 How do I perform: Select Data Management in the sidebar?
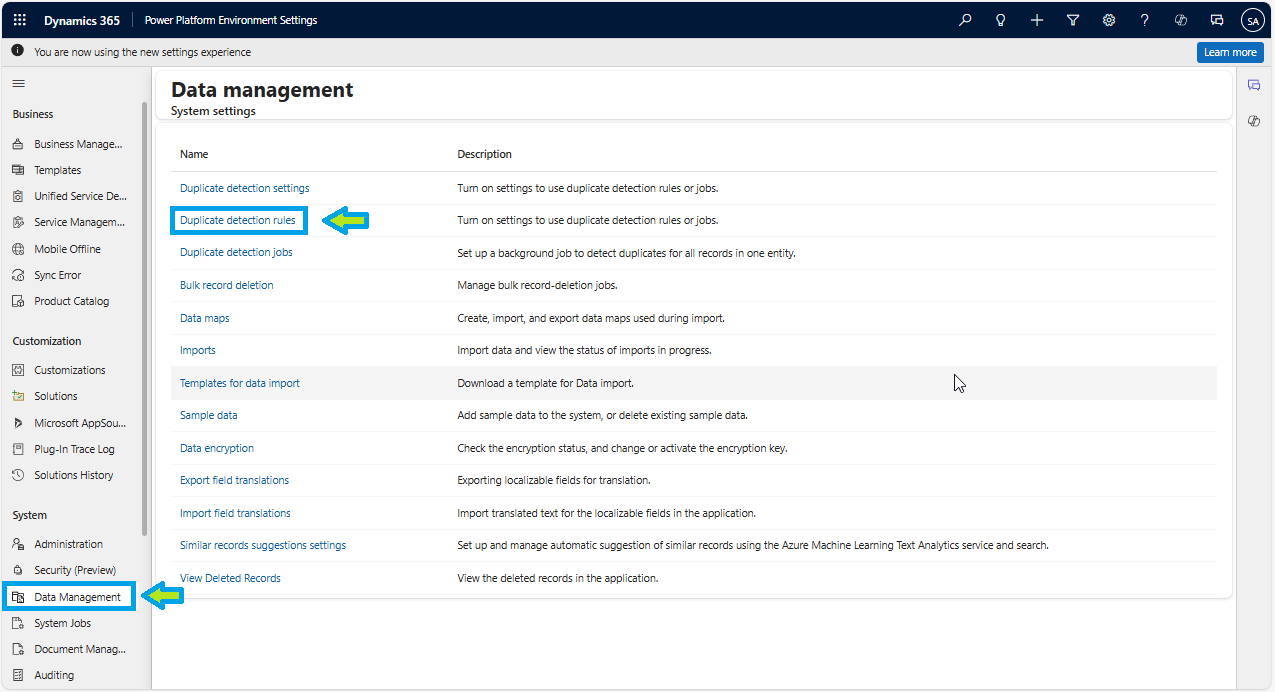[x=77, y=597]
